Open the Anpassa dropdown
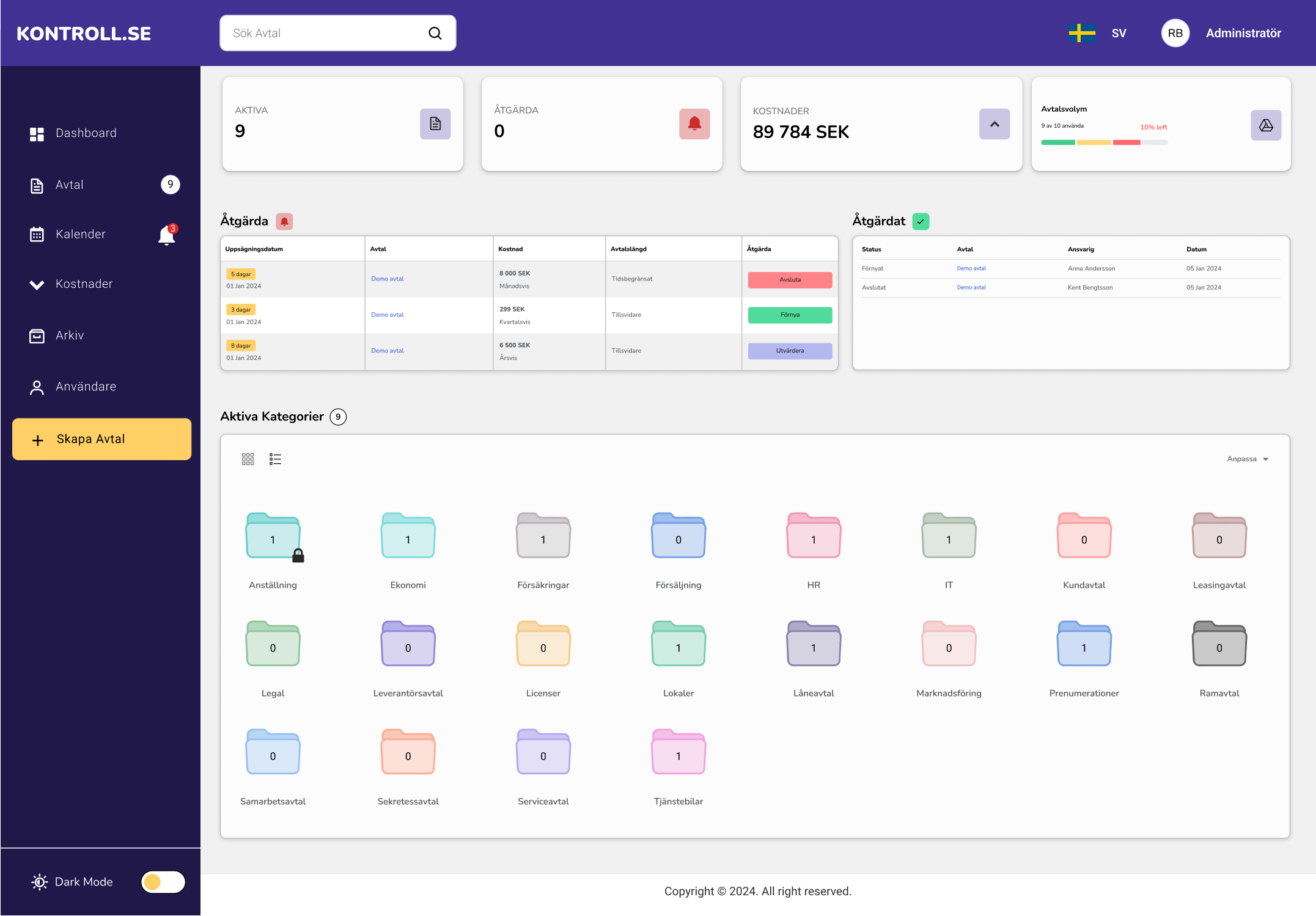1316x916 pixels. [1248, 459]
